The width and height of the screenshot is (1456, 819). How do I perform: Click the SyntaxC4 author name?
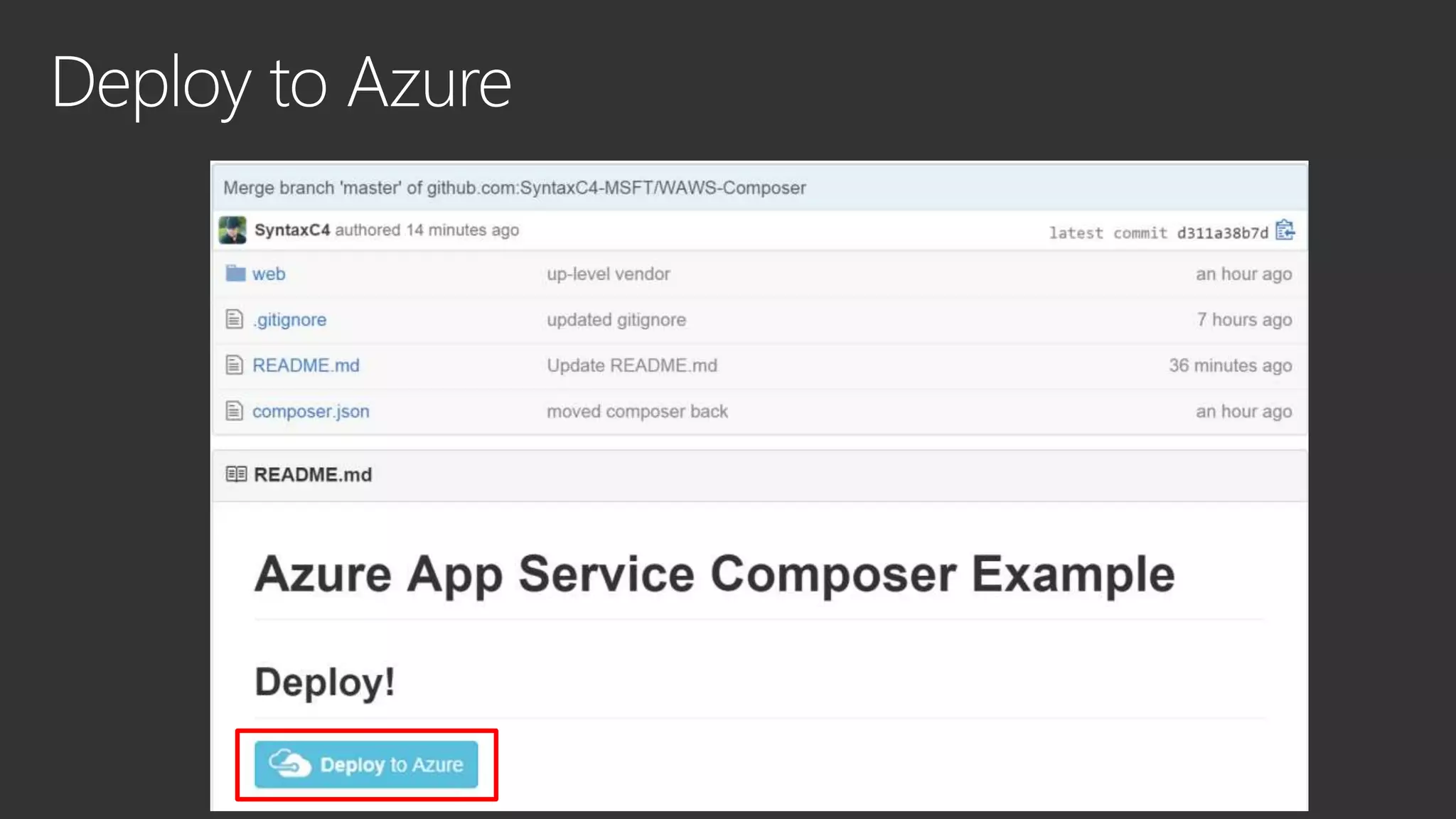click(x=292, y=230)
